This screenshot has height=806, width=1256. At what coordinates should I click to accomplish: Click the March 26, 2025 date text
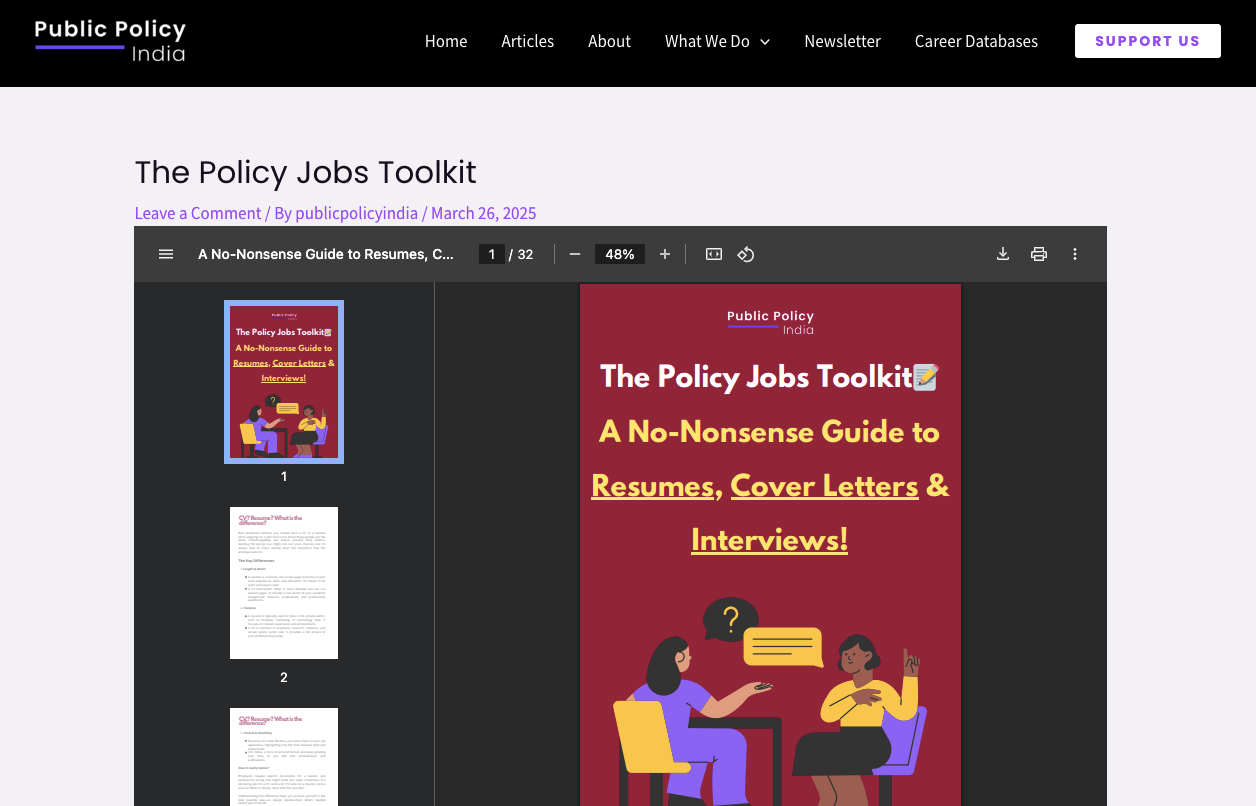[484, 213]
